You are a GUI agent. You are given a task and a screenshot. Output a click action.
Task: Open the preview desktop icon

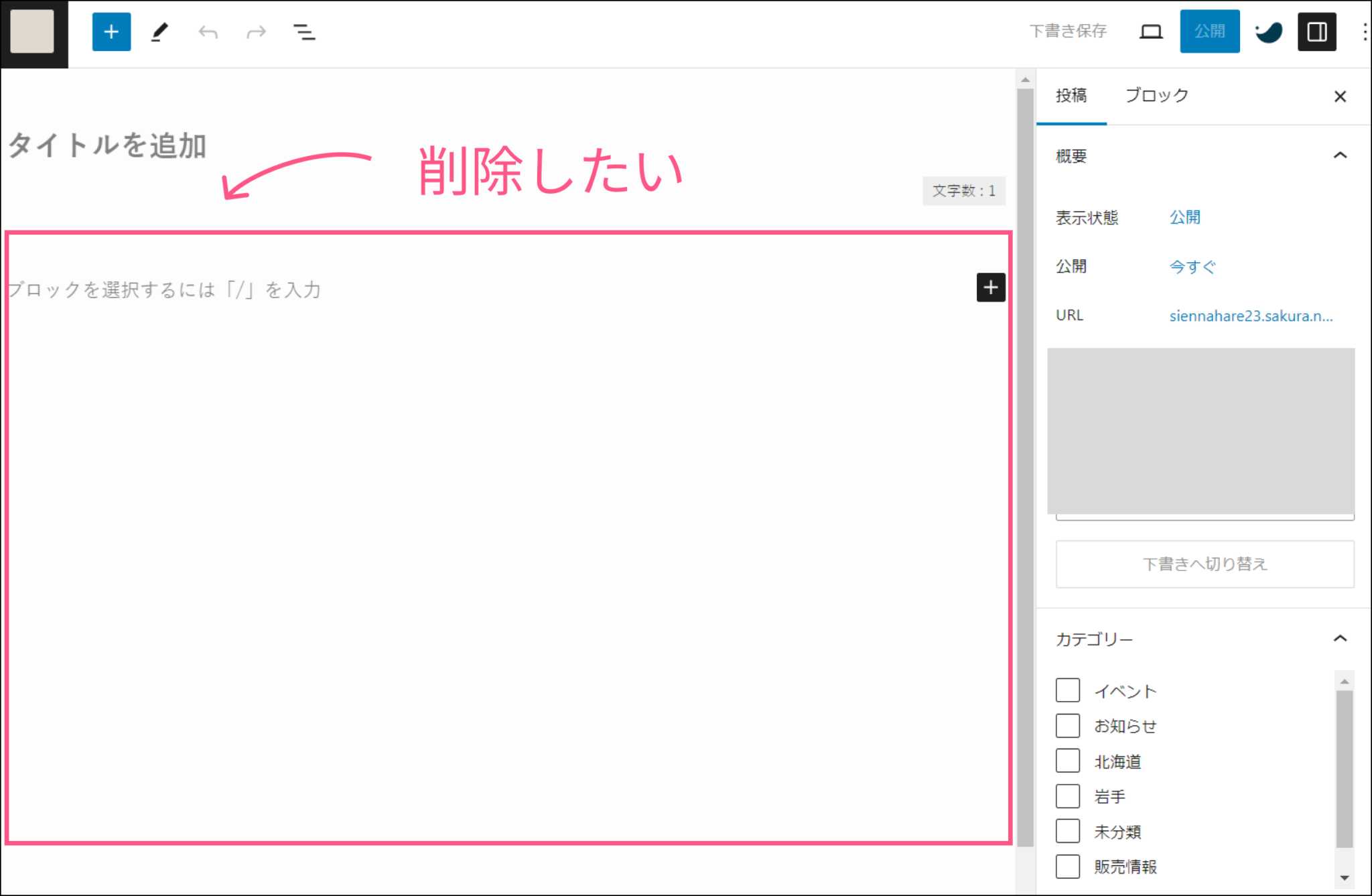[x=1151, y=31]
